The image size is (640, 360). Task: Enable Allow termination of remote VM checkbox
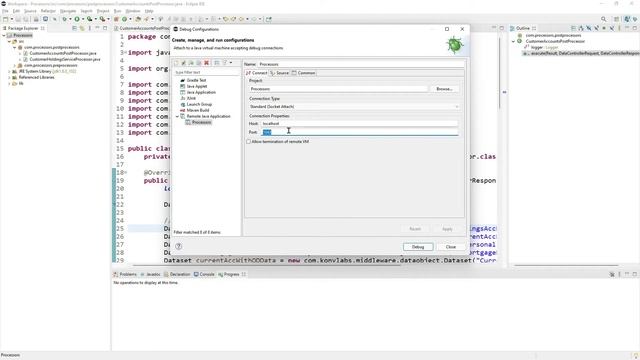coord(249,142)
